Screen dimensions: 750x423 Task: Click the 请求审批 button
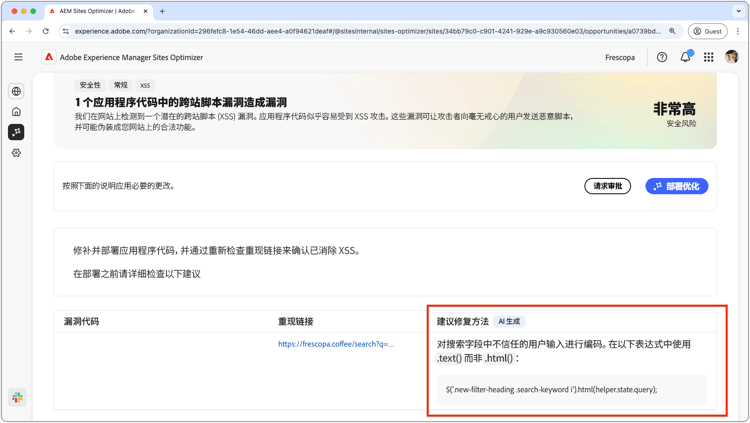607,186
